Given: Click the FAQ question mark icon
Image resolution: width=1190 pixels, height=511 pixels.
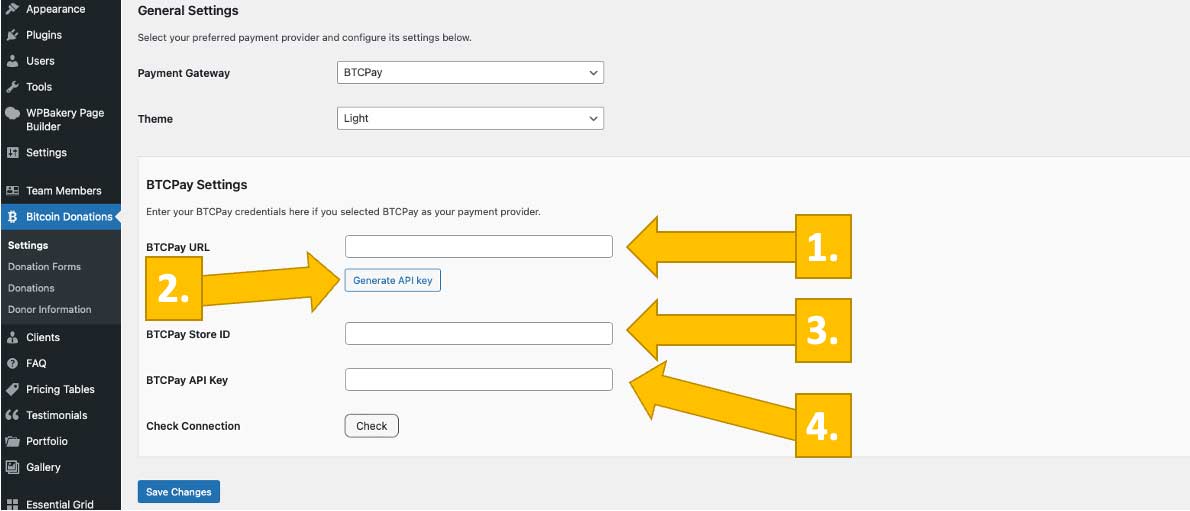Looking at the screenshot, I should pyautogui.click(x=12, y=363).
